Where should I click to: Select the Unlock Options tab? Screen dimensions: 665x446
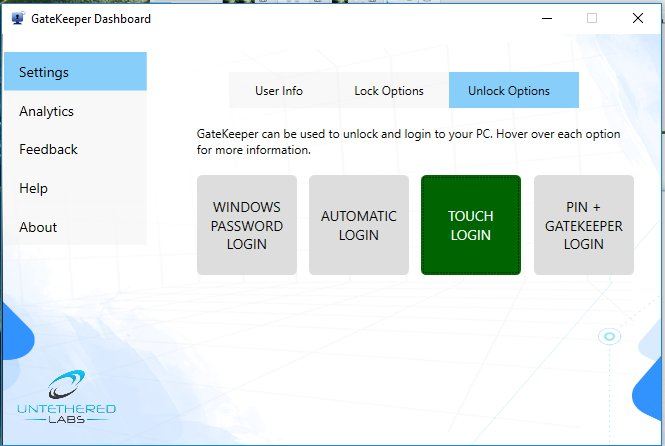click(514, 90)
